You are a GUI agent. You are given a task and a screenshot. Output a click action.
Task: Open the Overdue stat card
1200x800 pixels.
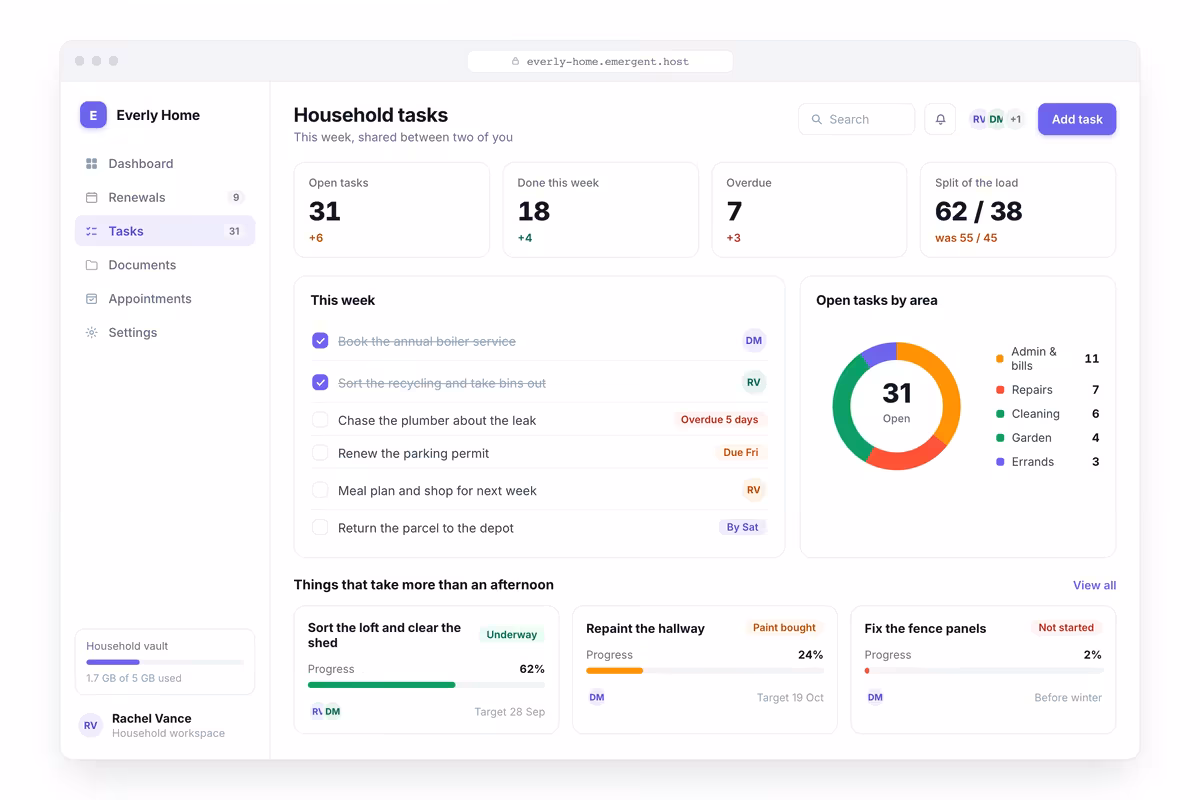tap(809, 210)
